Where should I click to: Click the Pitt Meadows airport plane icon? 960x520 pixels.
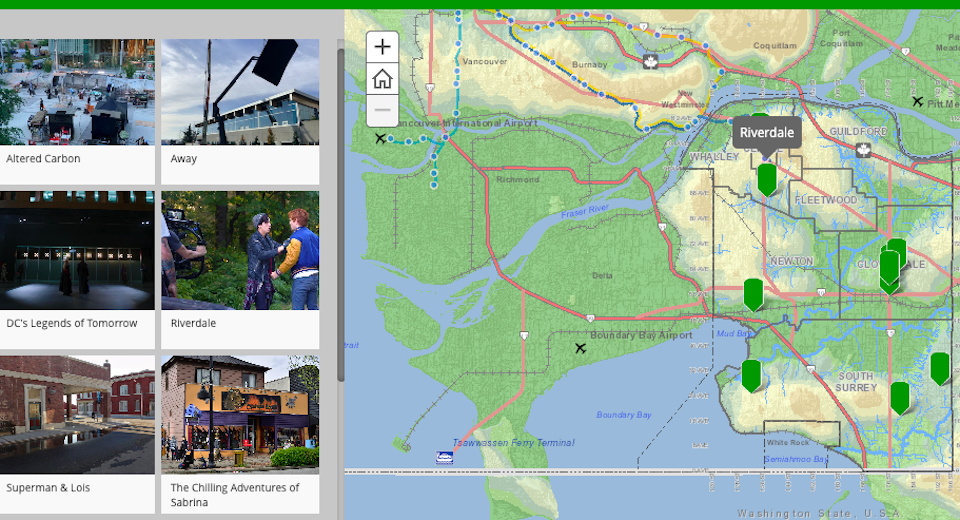click(x=917, y=101)
